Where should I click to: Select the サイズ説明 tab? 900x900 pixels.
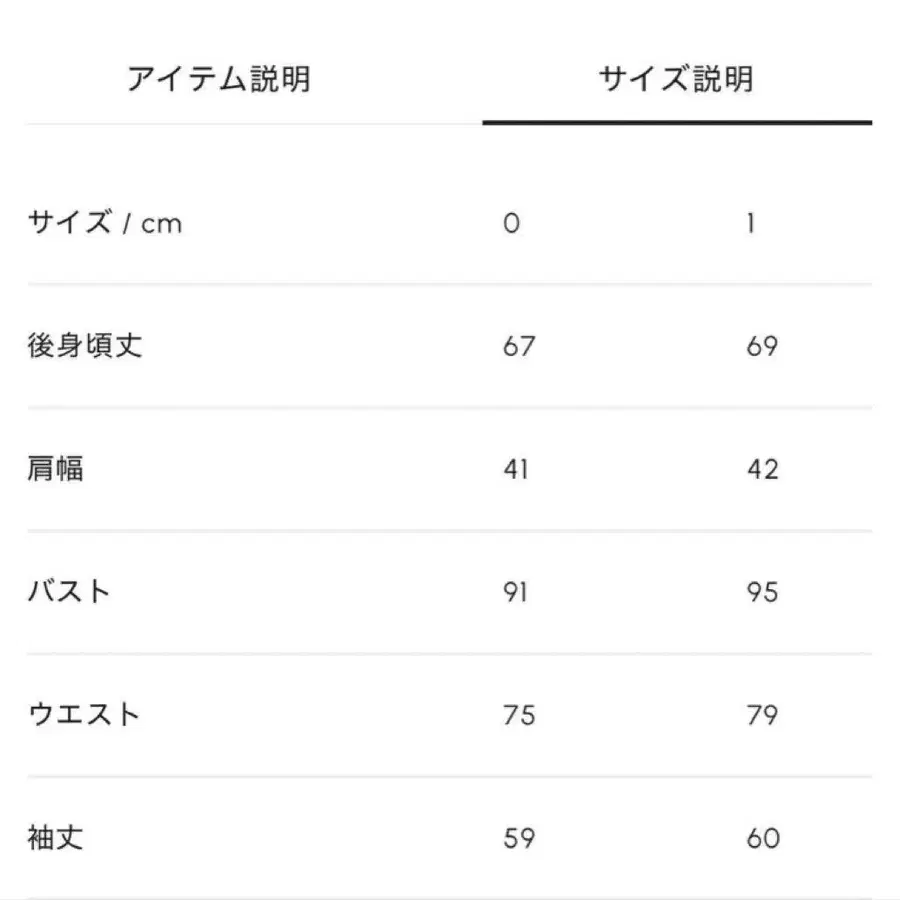(679, 76)
